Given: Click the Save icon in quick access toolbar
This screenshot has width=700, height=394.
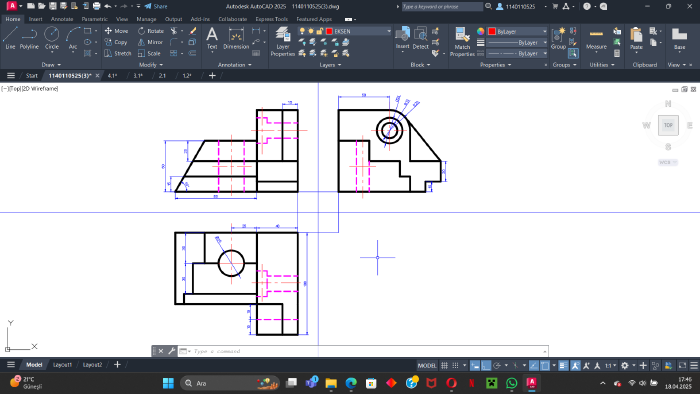Looking at the screenshot, I should point(53,6).
